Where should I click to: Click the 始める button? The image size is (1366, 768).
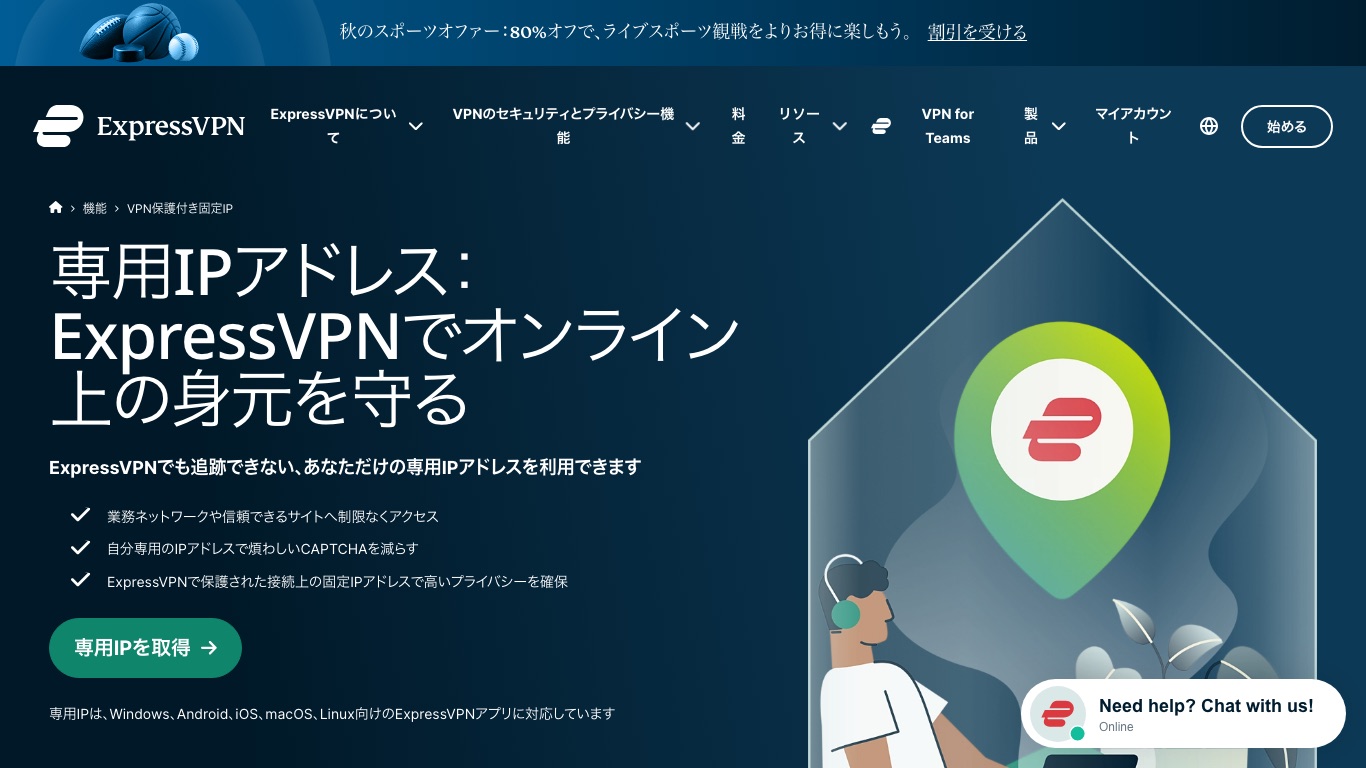coord(1287,126)
